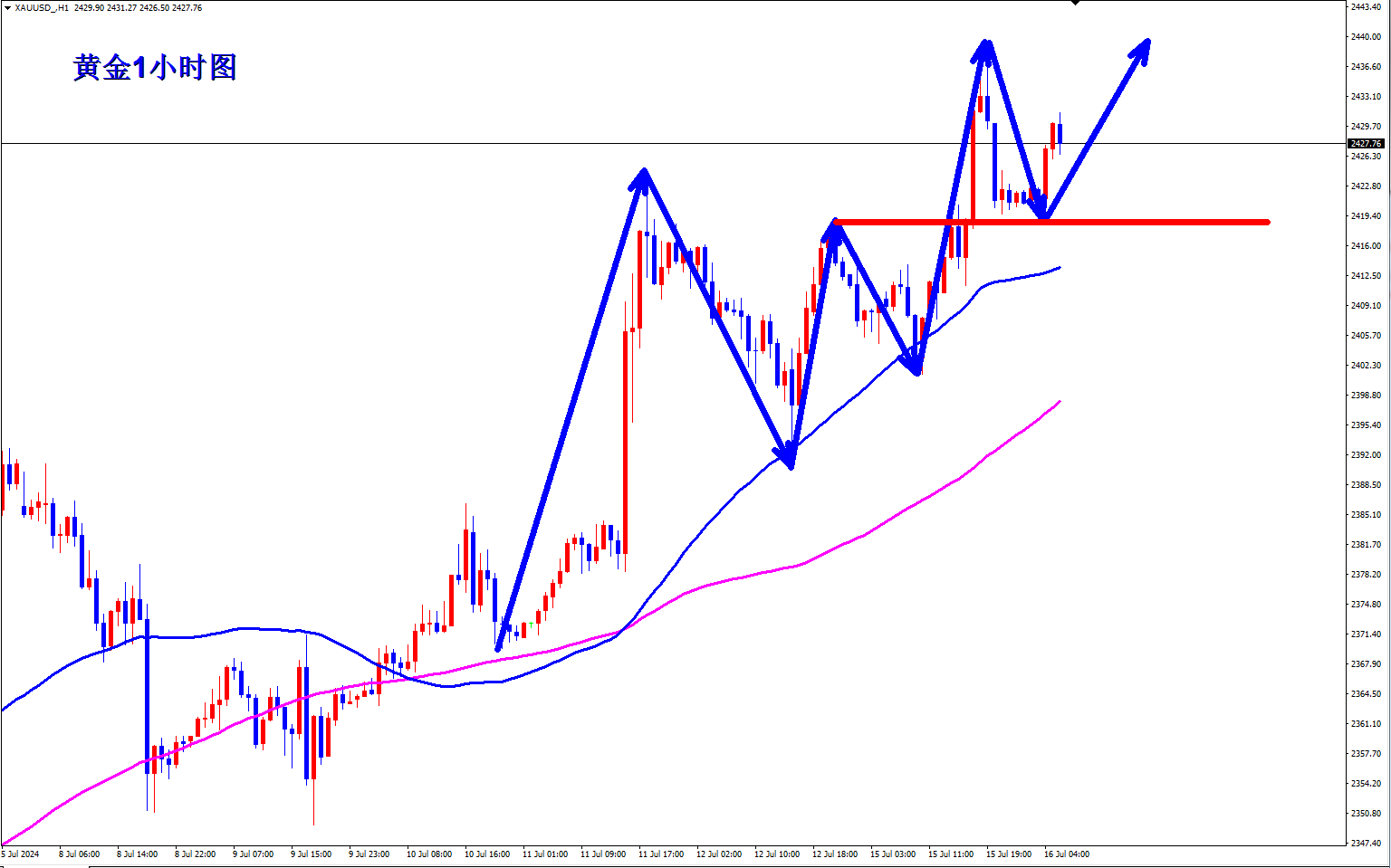
Task: Click the 2443.40 label on price axis
Action: pyautogui.click(x=1366, y=6)
